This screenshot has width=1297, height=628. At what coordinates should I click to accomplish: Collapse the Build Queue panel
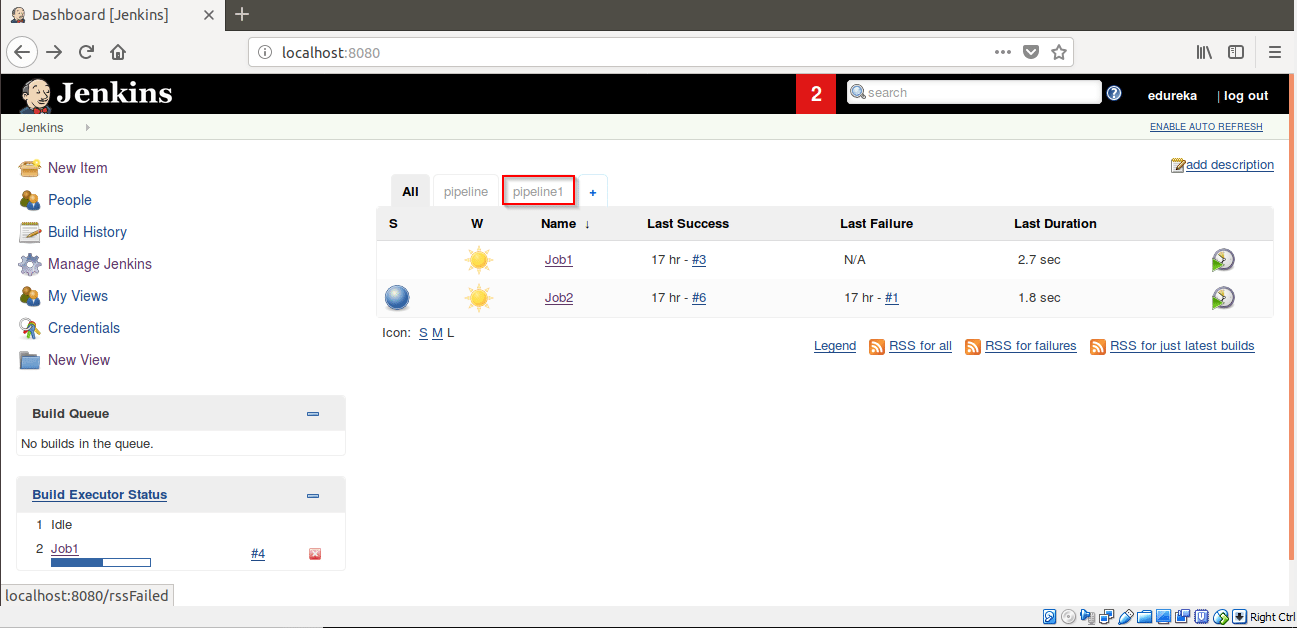pos(313,413)
